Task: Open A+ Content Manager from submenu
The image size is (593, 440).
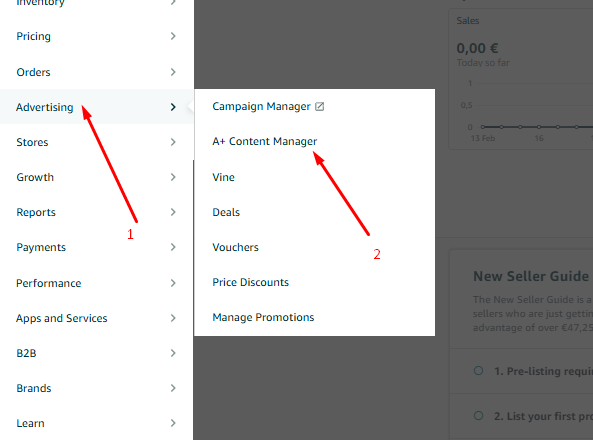Action: (x=265, y=141)
